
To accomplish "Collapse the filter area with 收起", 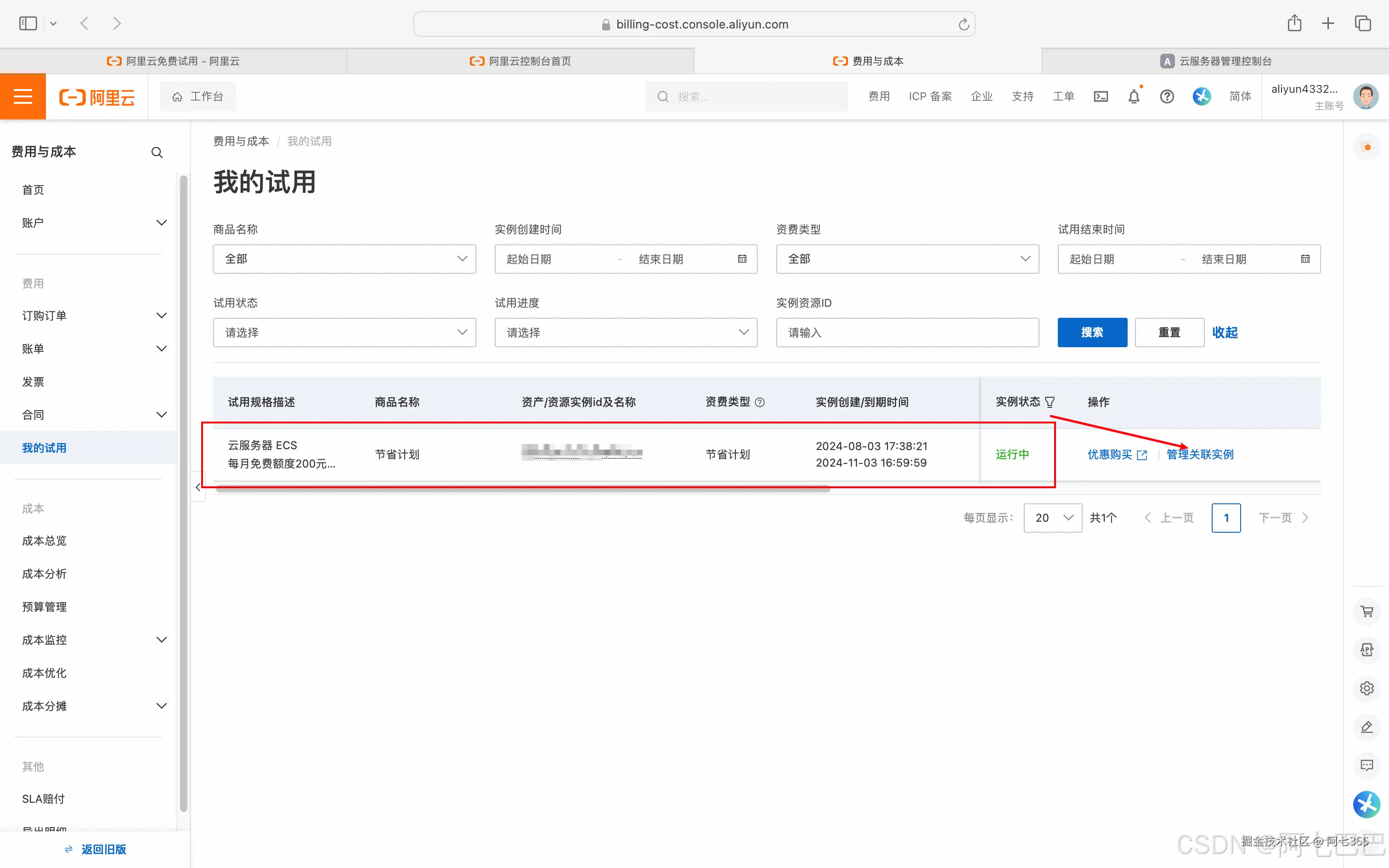I will click(1225, 333).
